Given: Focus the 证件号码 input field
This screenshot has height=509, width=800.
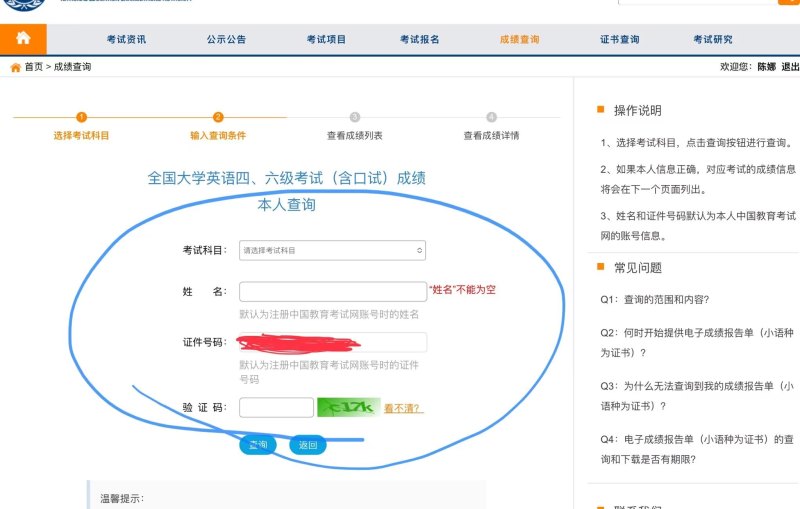Looking at the screenshot, I should pos(333,342).
